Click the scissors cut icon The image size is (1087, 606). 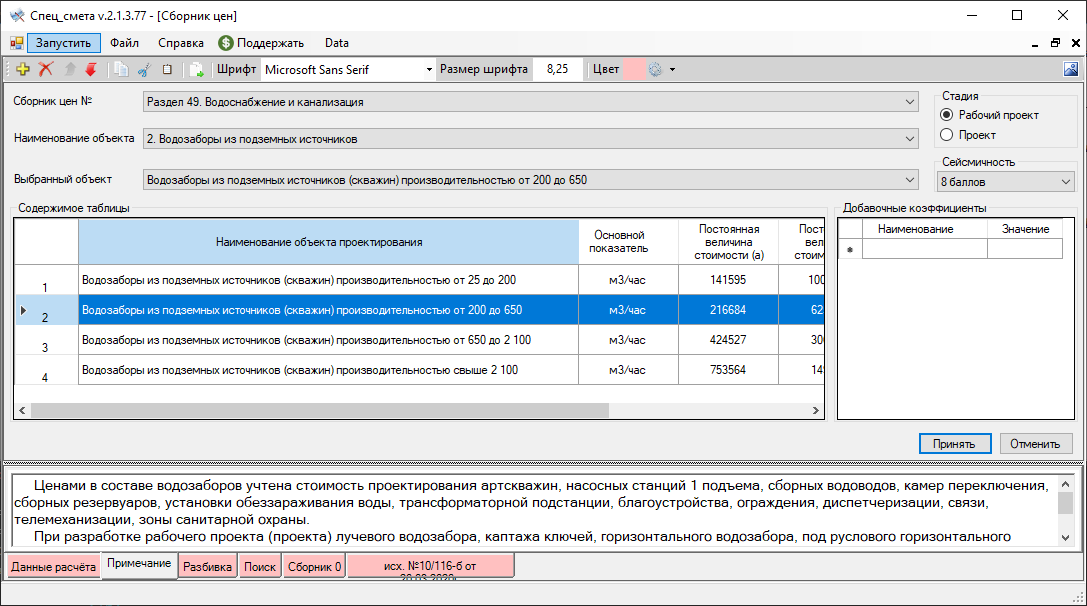[144, 69]
